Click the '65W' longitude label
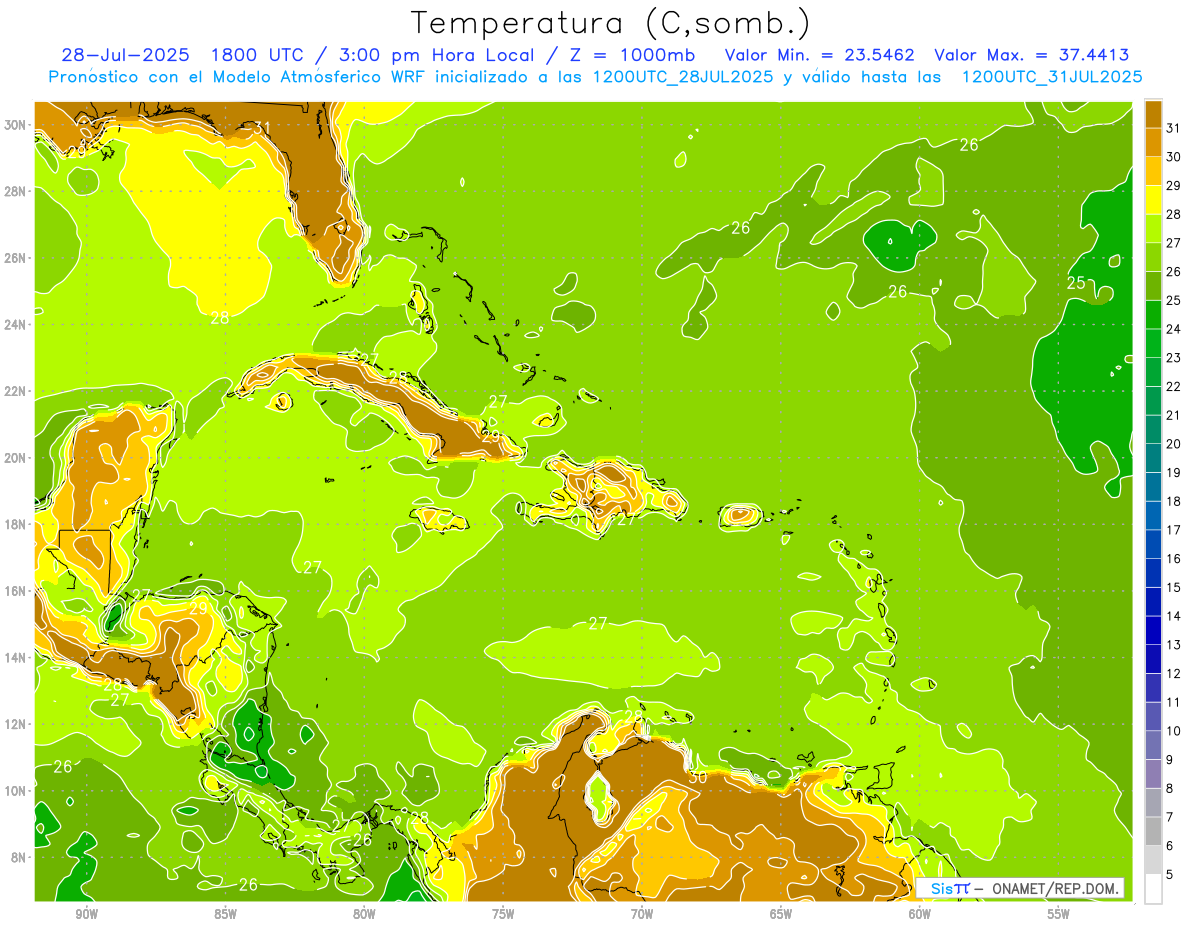Viewport: 1200px width, 927px height. pyautogui.click(x=781, y=914)
